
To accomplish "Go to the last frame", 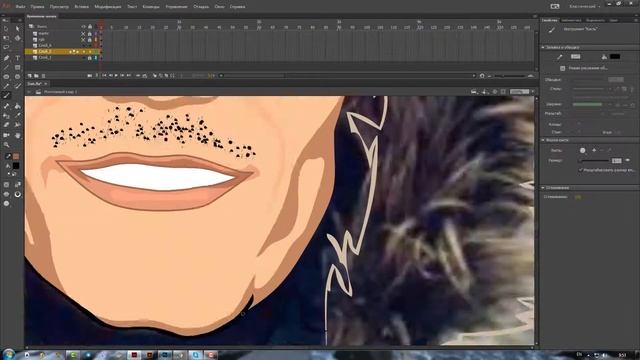I will (129, 76).
